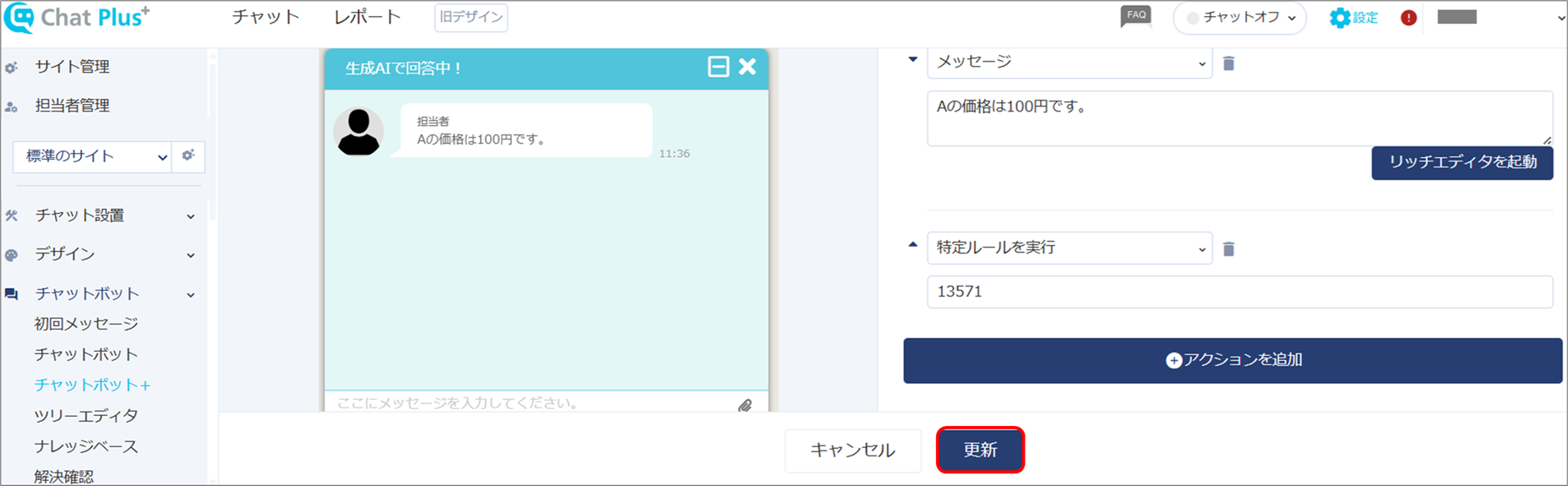
Task: Click the paperclip attachment icon in chat
Action: pos(744,406)
